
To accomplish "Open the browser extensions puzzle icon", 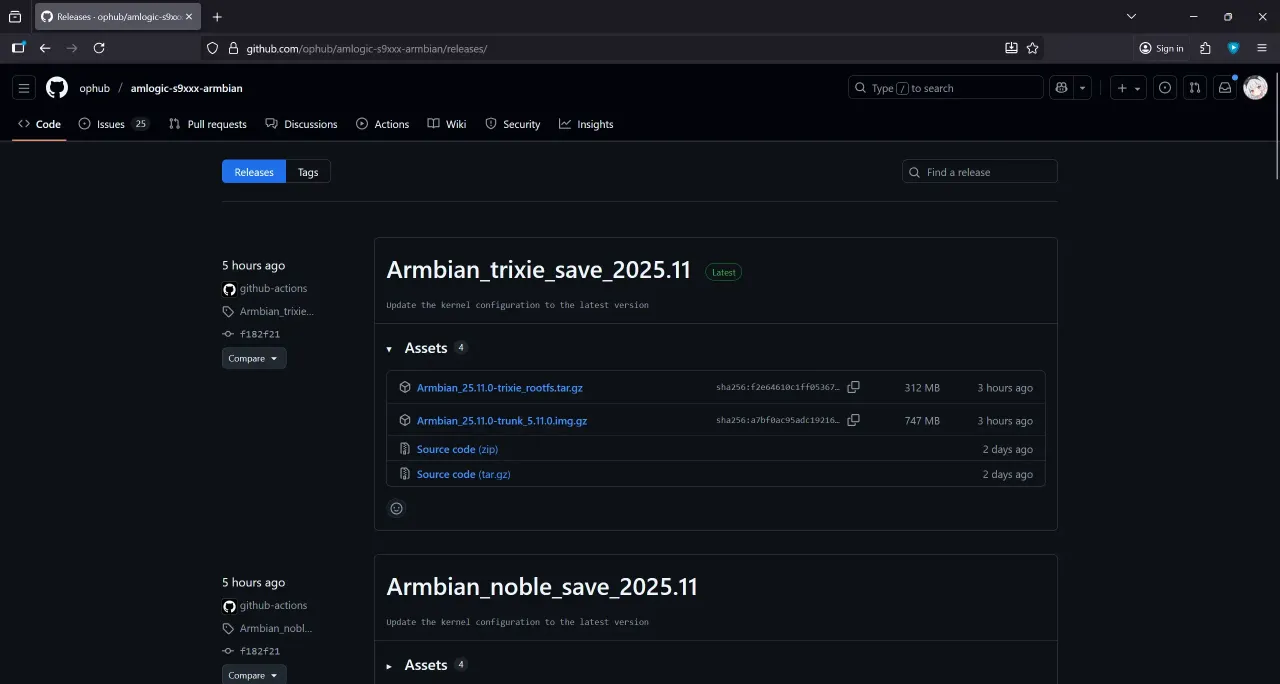I will tap(1205, 48).
